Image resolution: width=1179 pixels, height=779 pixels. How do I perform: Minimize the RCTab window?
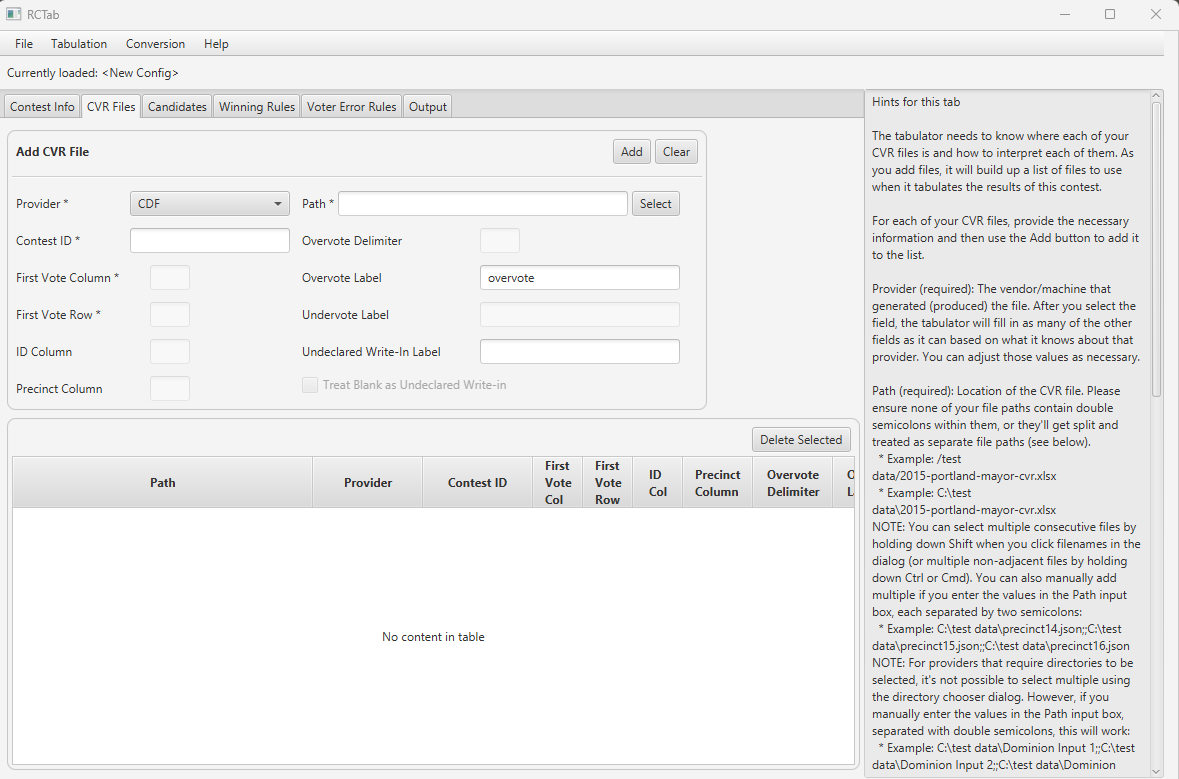click(1065, 14)
